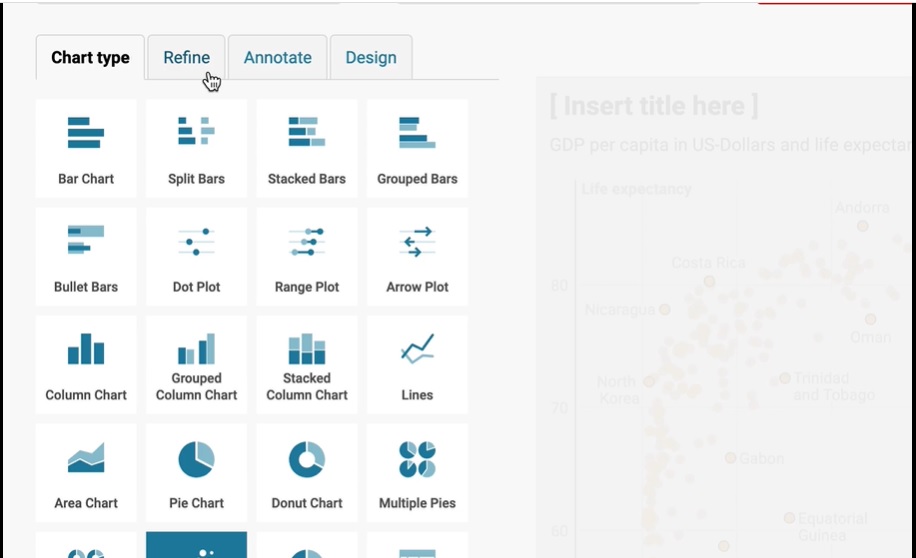
Task: Pick the Stacked Bars chart type
Action: (306, 148)
